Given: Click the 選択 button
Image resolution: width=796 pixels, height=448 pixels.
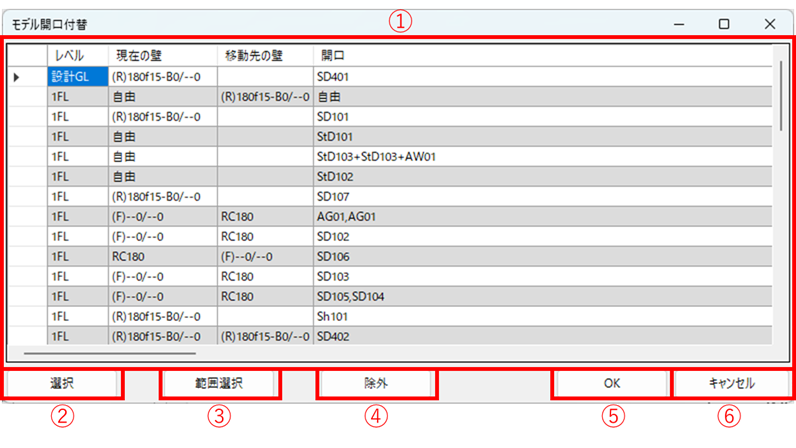Looking at the screenshot, I should [62, 383].
